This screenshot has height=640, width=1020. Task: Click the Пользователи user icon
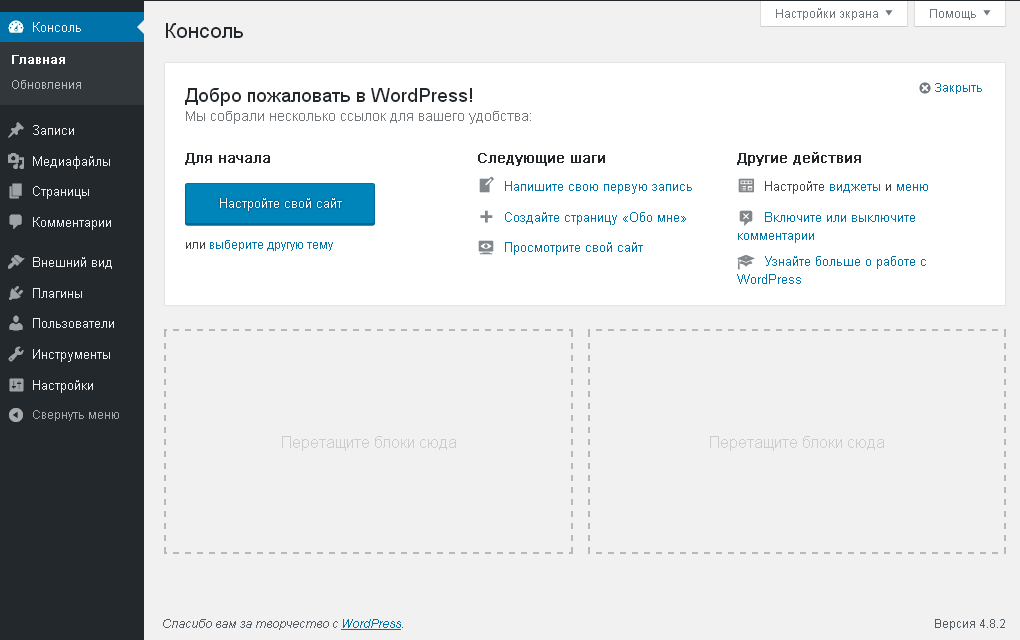[x=16, y=324]
